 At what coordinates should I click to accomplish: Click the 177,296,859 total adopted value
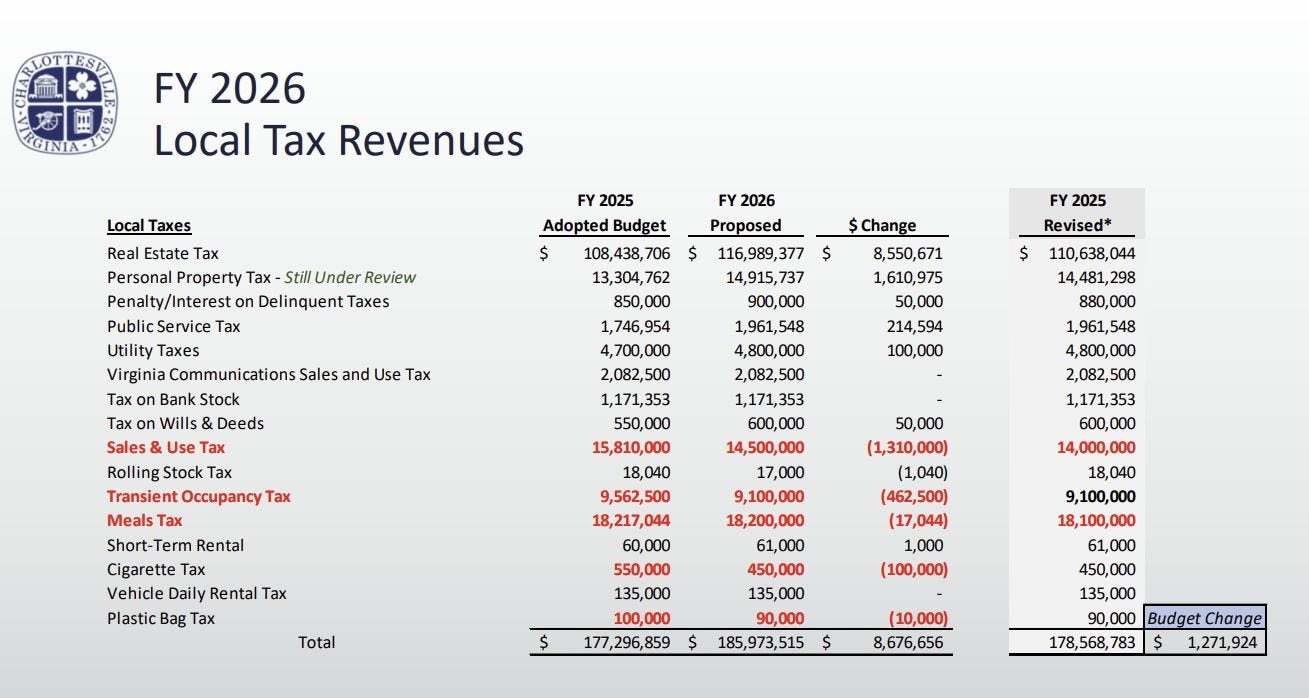[x=627, y=642]
